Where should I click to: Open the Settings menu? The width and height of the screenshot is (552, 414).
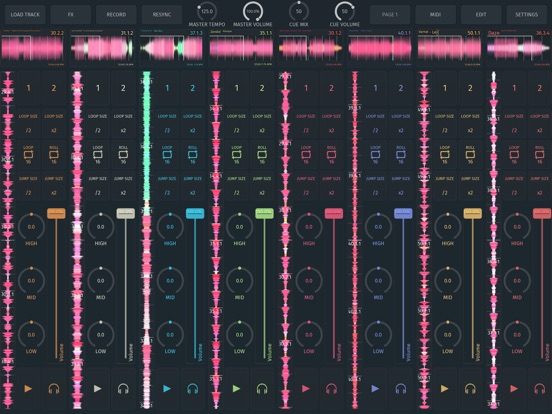click(x=527, y=14)
